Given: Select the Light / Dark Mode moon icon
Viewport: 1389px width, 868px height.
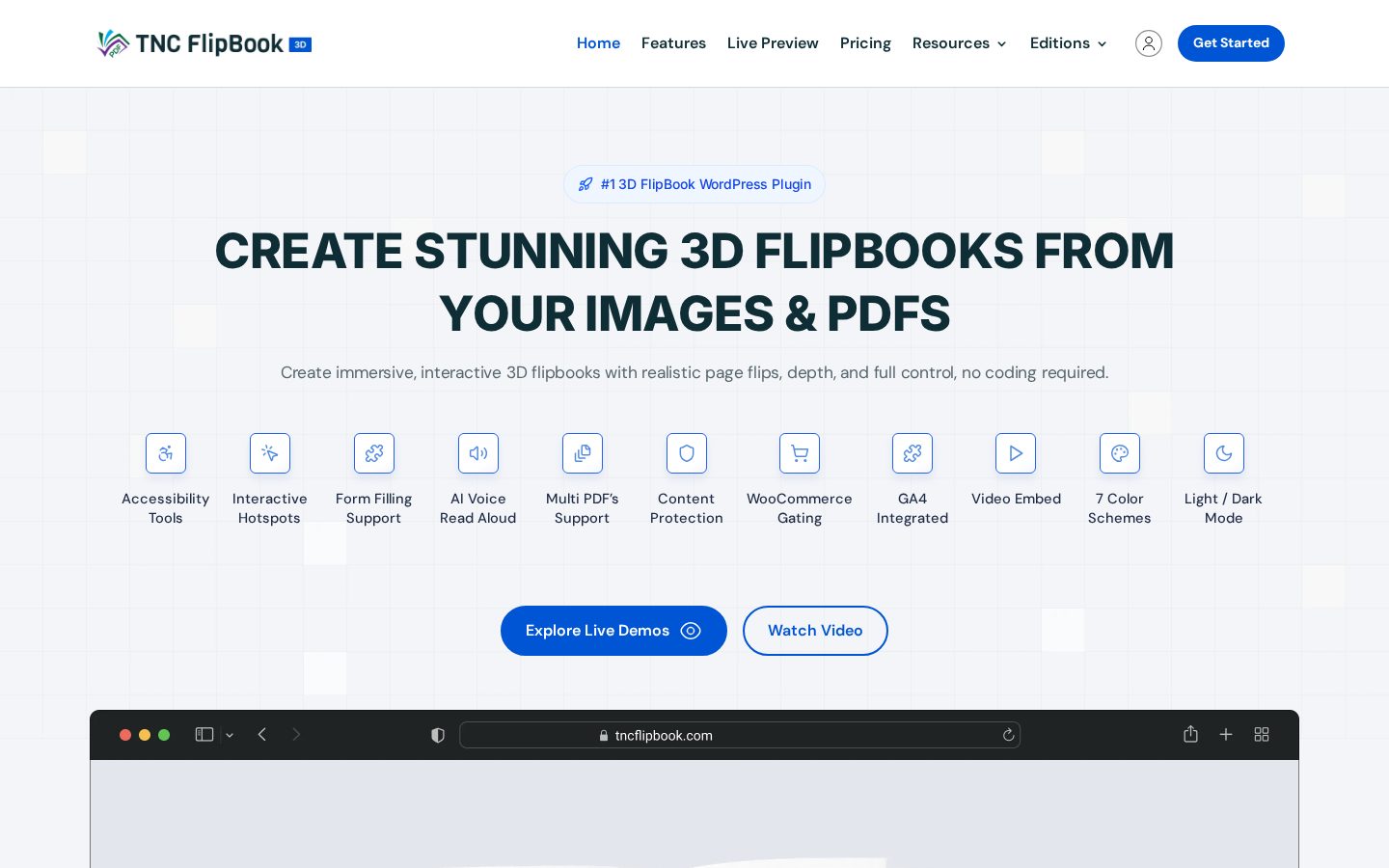Looking at the screenshot, I should pos(1224,453).
